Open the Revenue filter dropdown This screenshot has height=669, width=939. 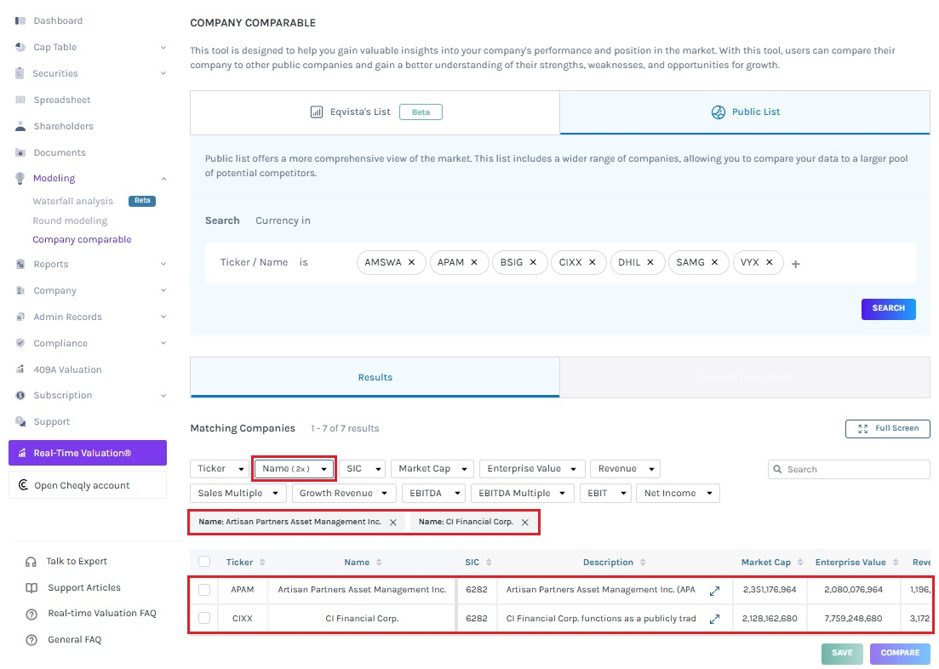(625, 468)
